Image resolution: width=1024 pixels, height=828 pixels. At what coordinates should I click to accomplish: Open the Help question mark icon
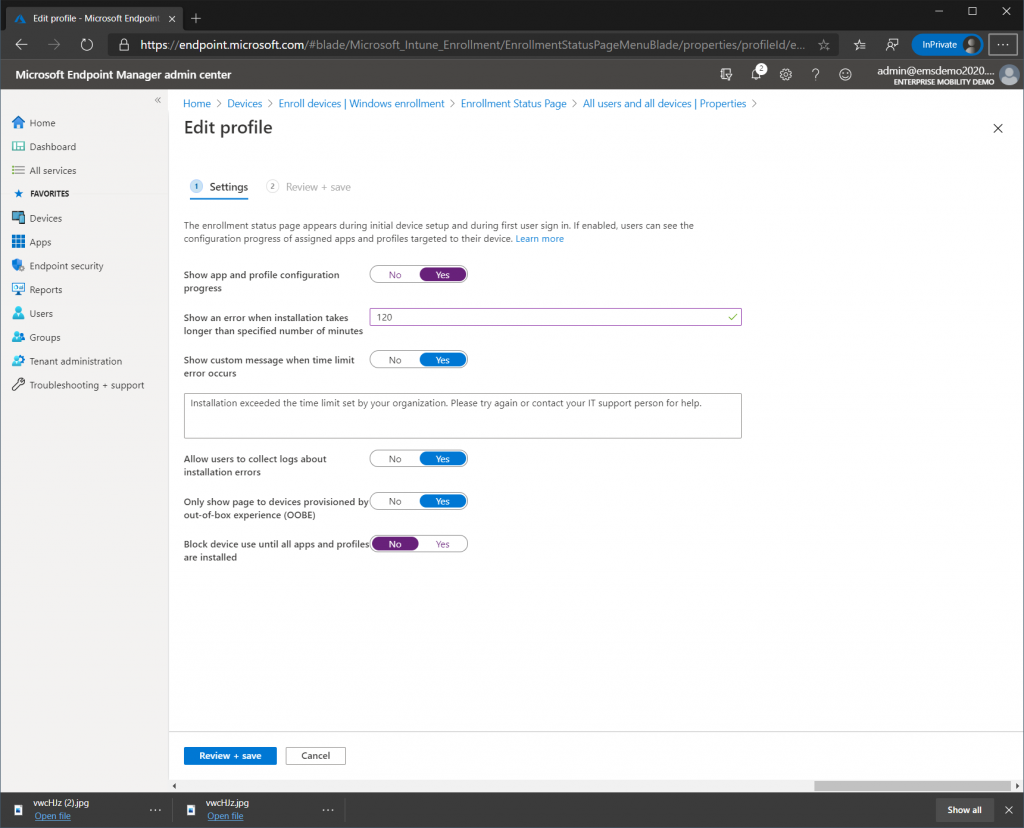pyautogui.click(x=816, y=74)
